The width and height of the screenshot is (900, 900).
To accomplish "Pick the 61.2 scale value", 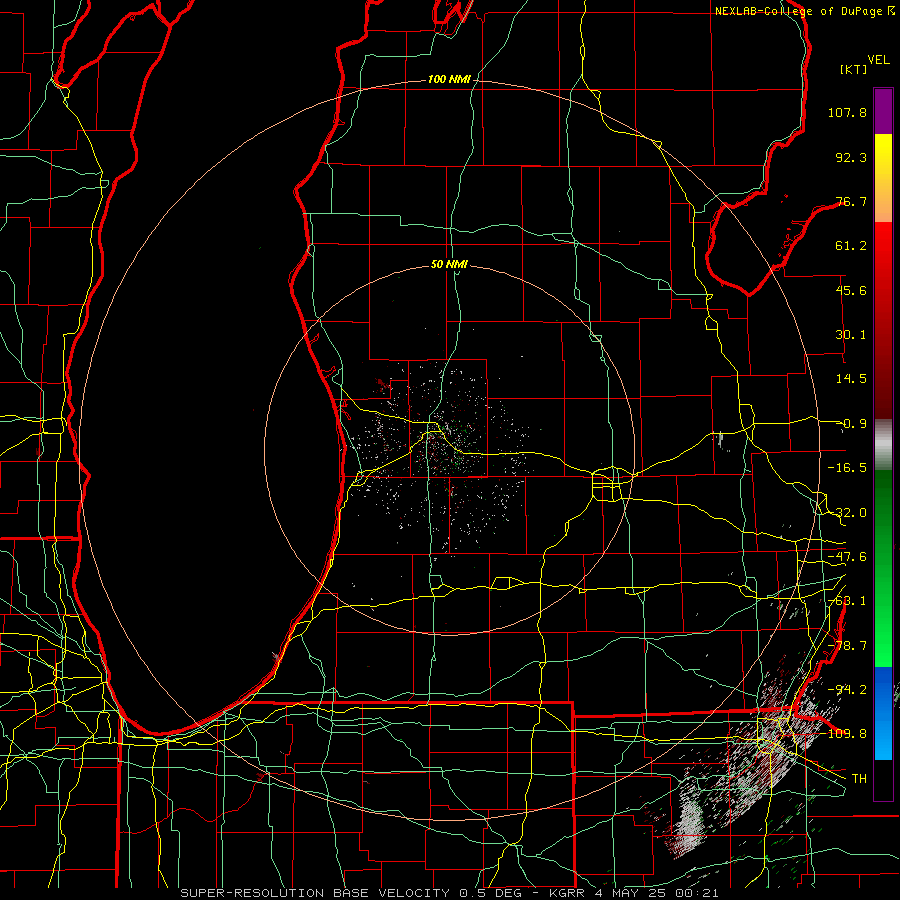I will point(851,246).
